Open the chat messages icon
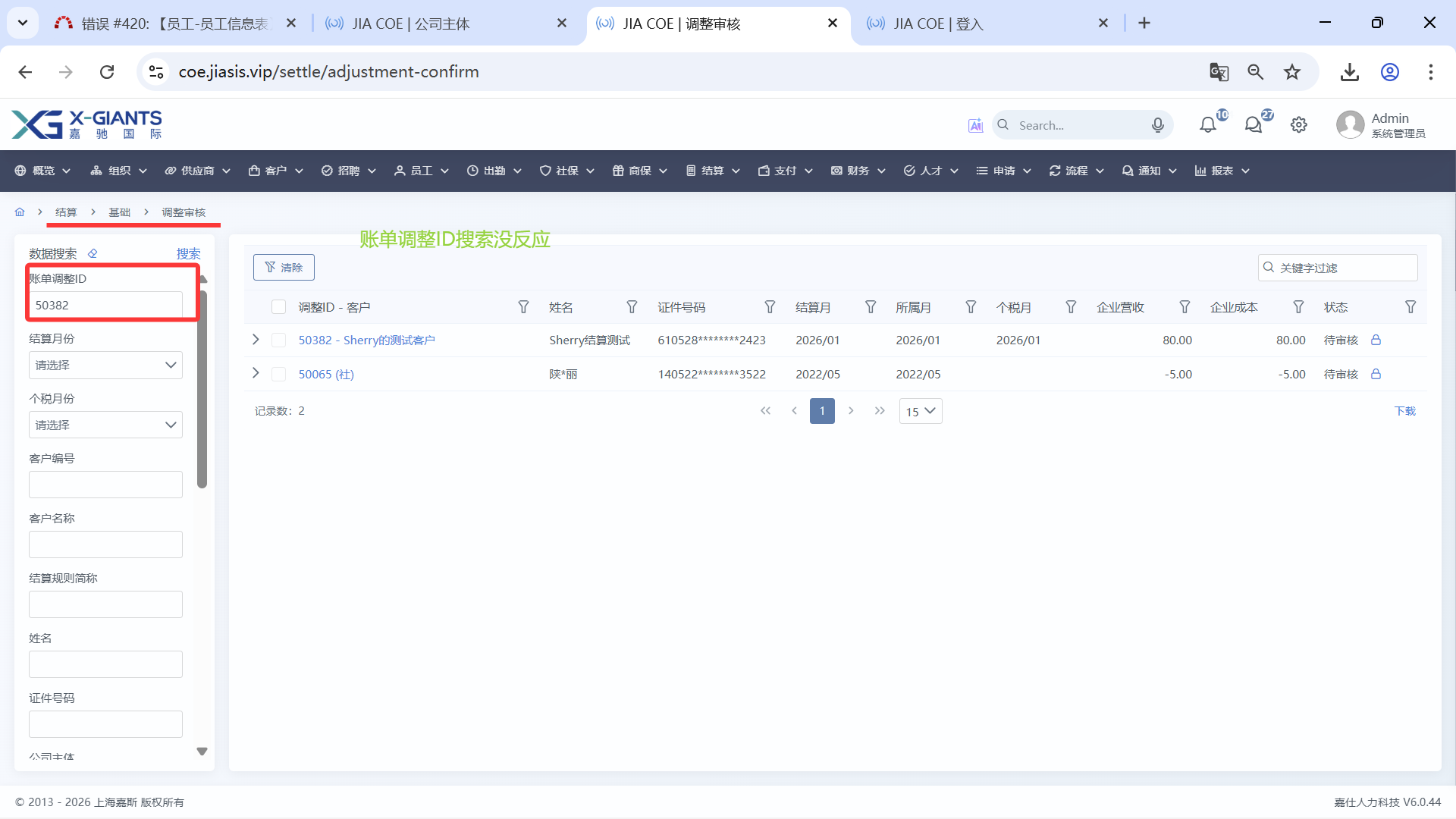Image resolution: width=1456 pixels, height=819 pixels. click(1253, 125)
